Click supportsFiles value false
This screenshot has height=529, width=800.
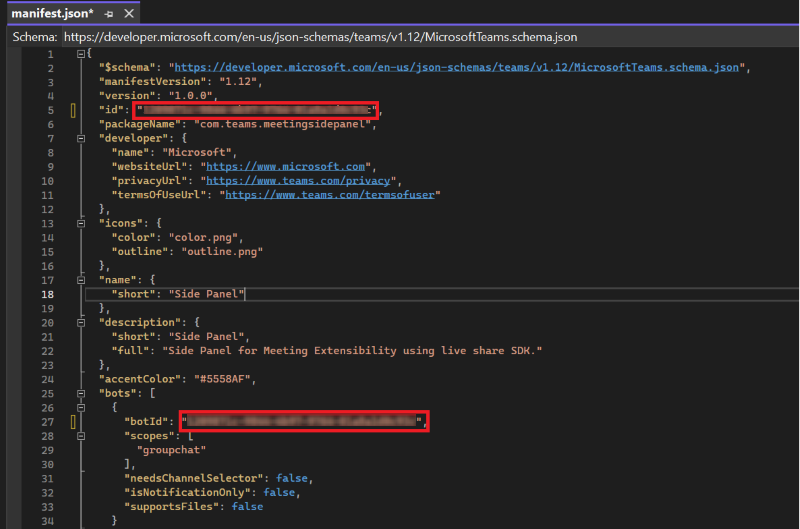(x=247, y=507)
